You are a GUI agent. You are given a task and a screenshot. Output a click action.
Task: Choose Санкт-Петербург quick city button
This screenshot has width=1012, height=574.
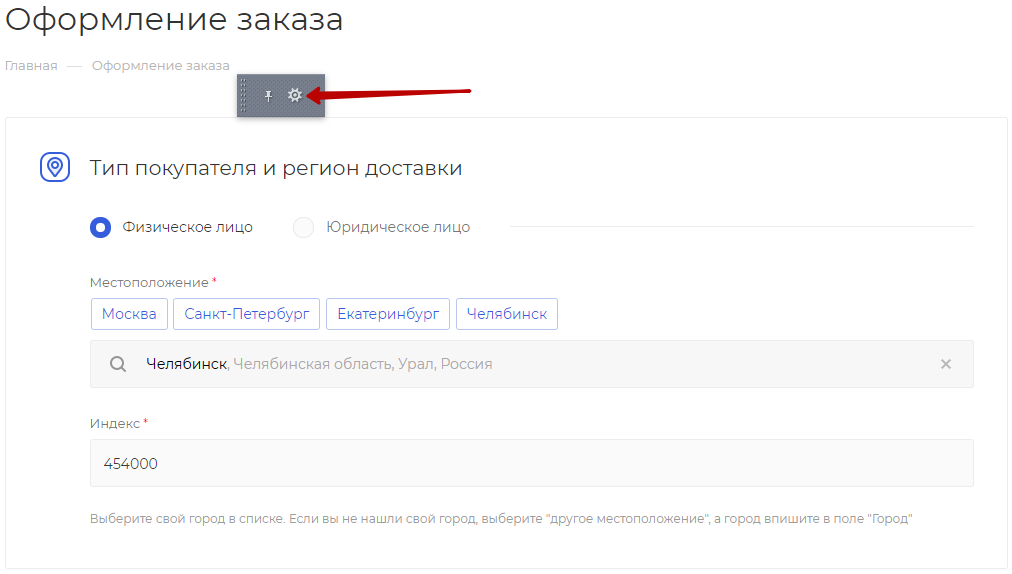click(247, 314)
